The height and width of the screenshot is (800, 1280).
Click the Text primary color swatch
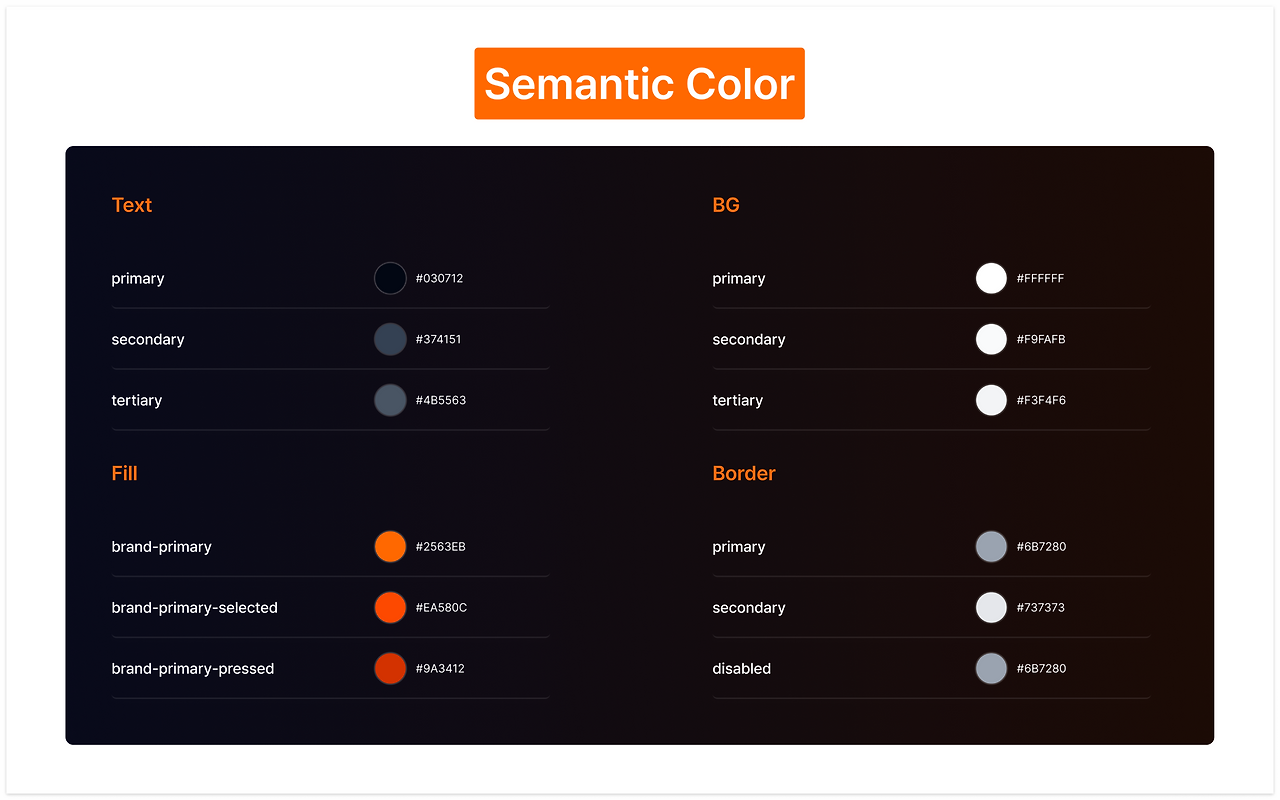pyautogui.click(x=390, y=278)
